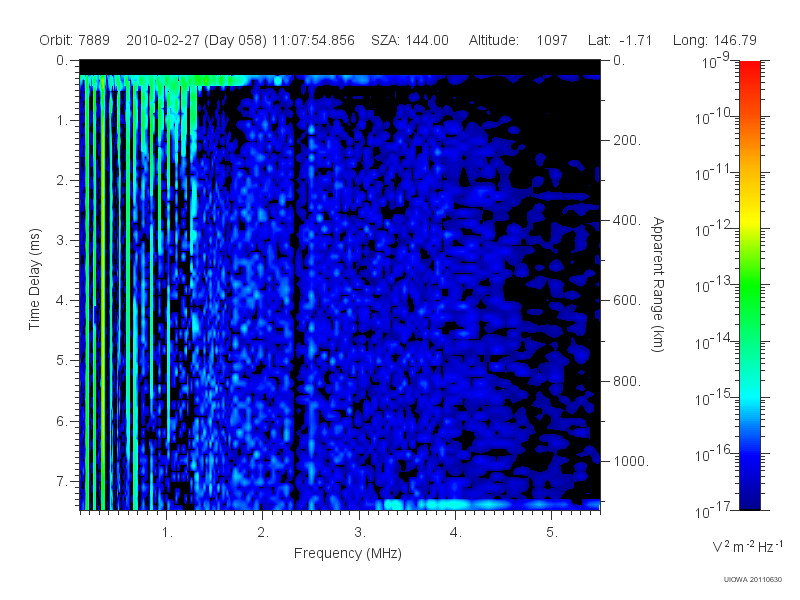Screen dimensions: 800x600
Task: Click the '6.' tick on the Time Delay axis
Action: pos(62,421)
